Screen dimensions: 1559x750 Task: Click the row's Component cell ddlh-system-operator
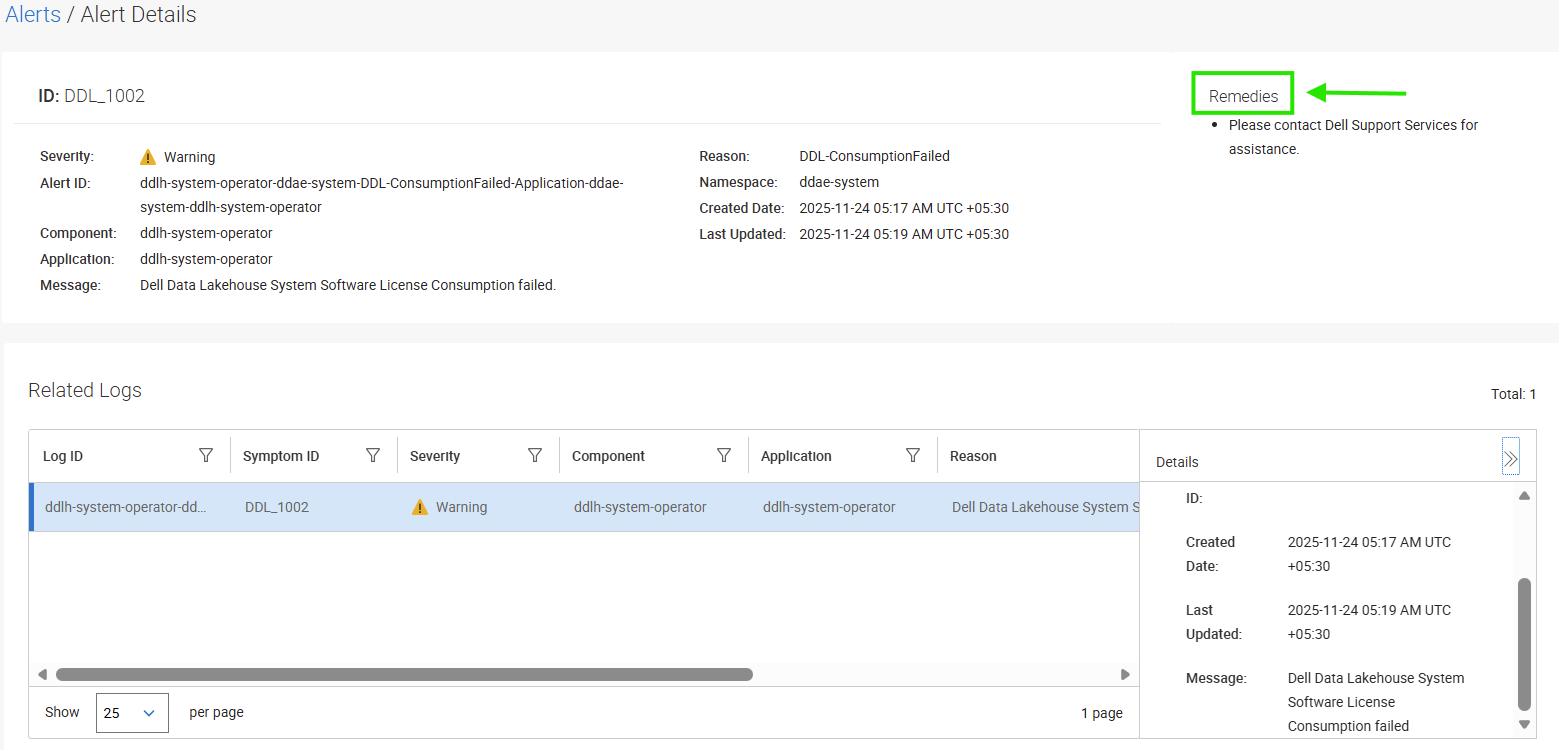point(640,507)
